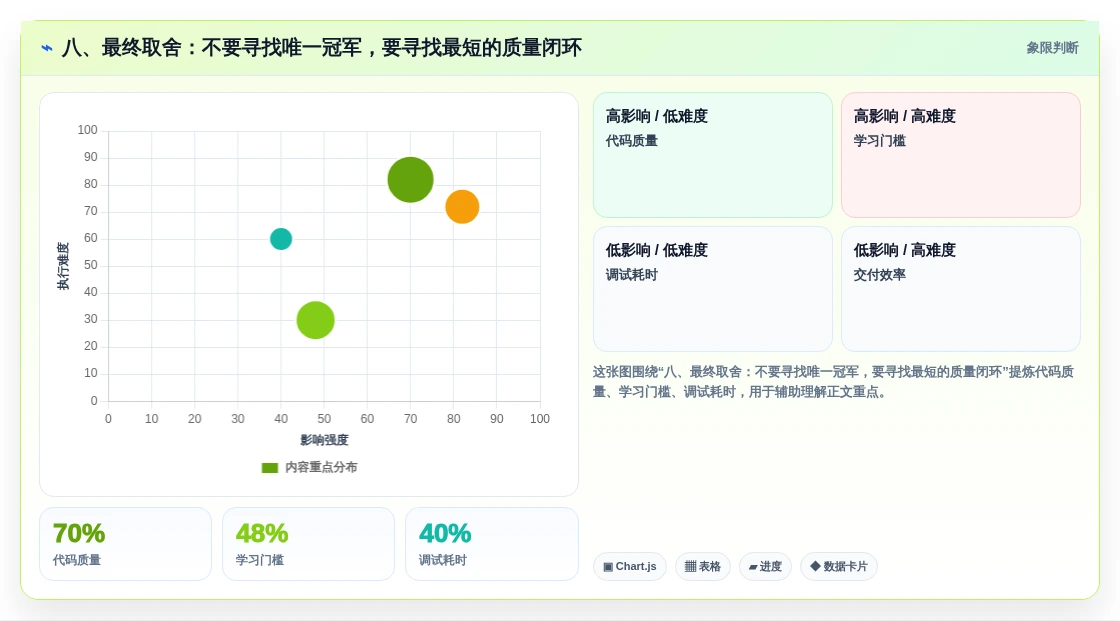The image size is (1120, 621).
Task: Click the 70% 代码质量 stat card
Action: [126, 544]
